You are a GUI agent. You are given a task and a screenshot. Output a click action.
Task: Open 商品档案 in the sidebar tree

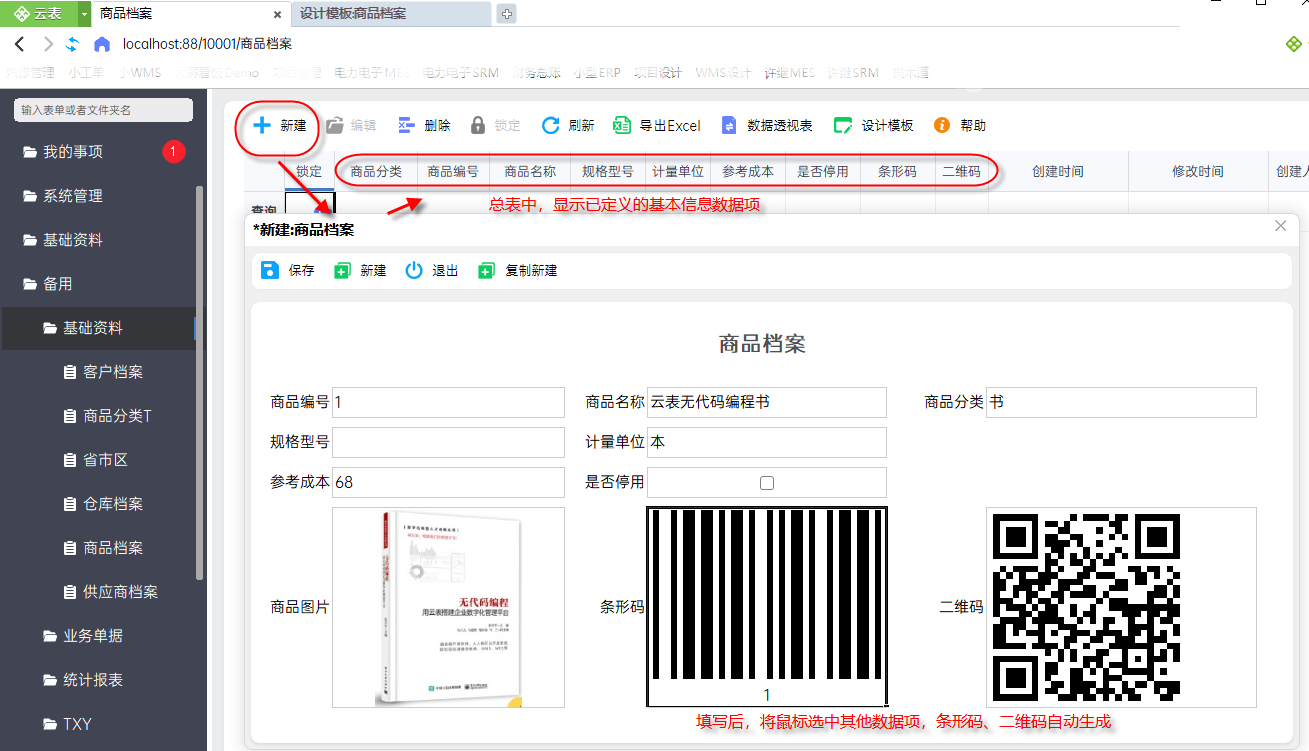[103, 548]
